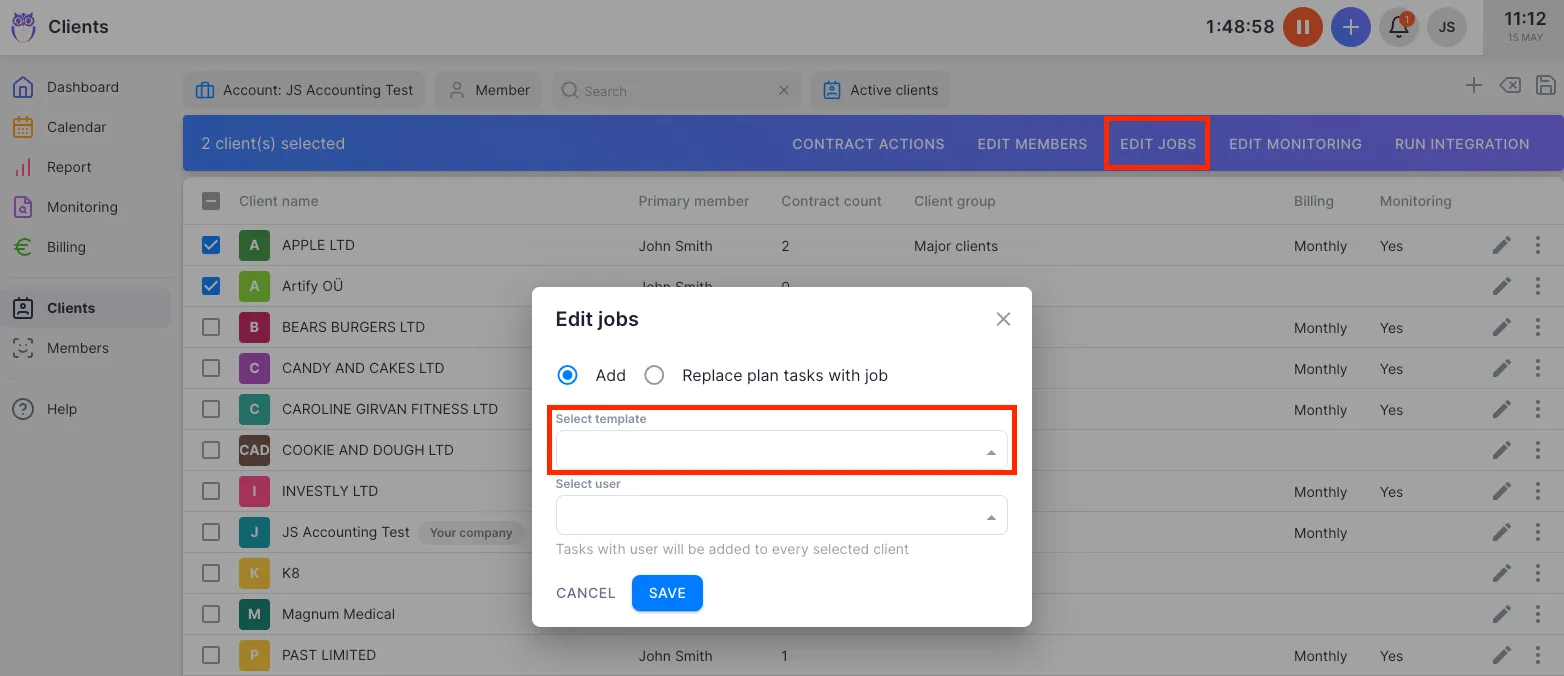The width and height of the screenshot is (1564, 676).
Task: Click the save filter disk icon
Action: 1545,86
